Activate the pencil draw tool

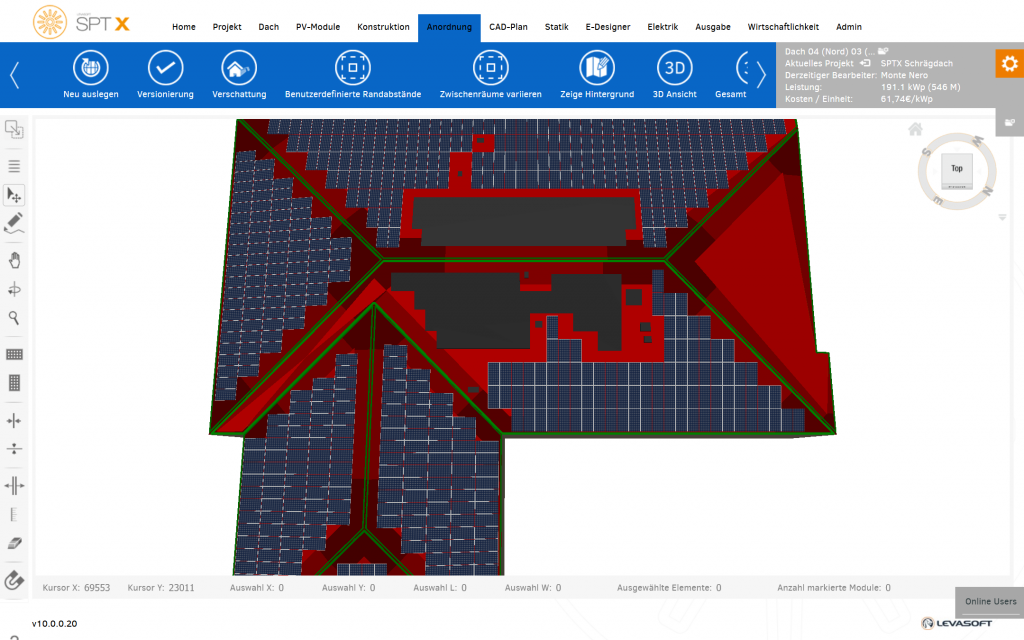pos(15,222)
